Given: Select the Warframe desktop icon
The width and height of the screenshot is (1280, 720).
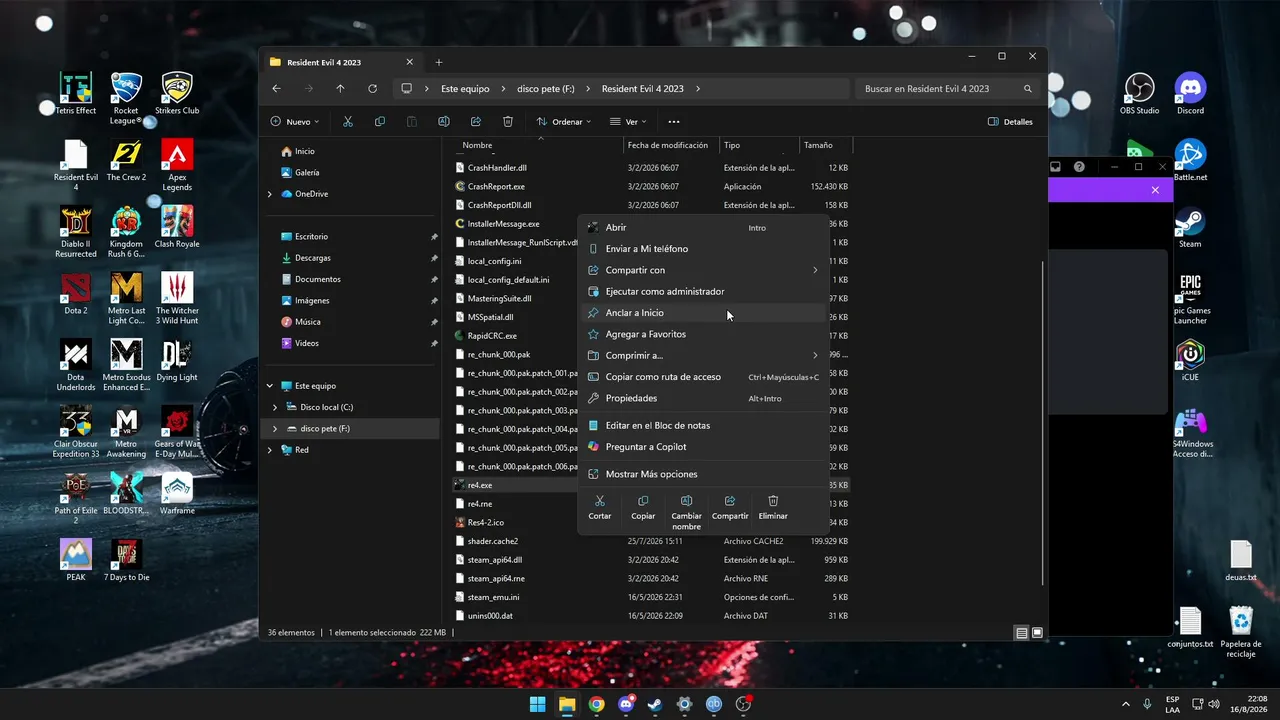Looking at the screenshot, I should [x=177, y=493].
